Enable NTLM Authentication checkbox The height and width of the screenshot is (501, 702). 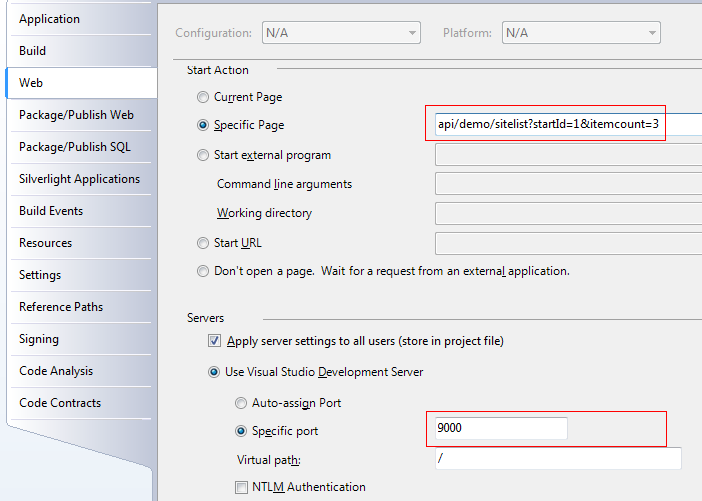click(x=241, y=487)
